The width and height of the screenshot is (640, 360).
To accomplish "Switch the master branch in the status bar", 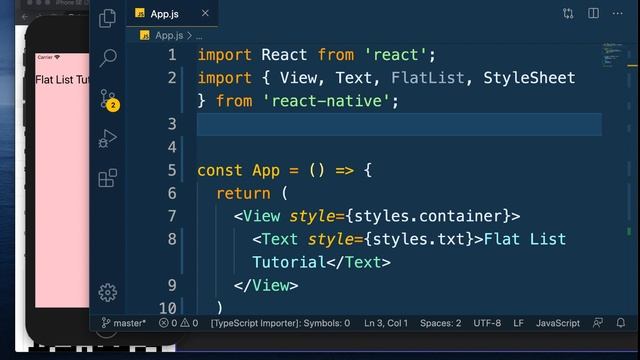I will (x=123, y=323).
